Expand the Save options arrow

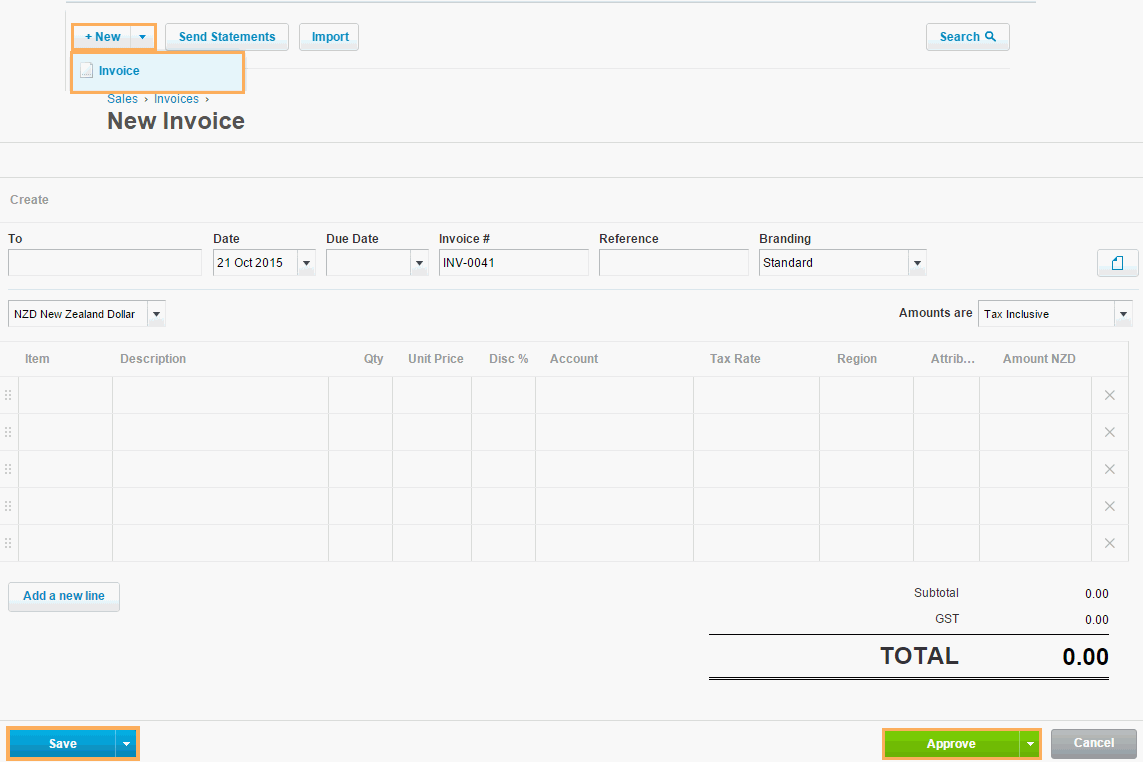pos(126,744)
